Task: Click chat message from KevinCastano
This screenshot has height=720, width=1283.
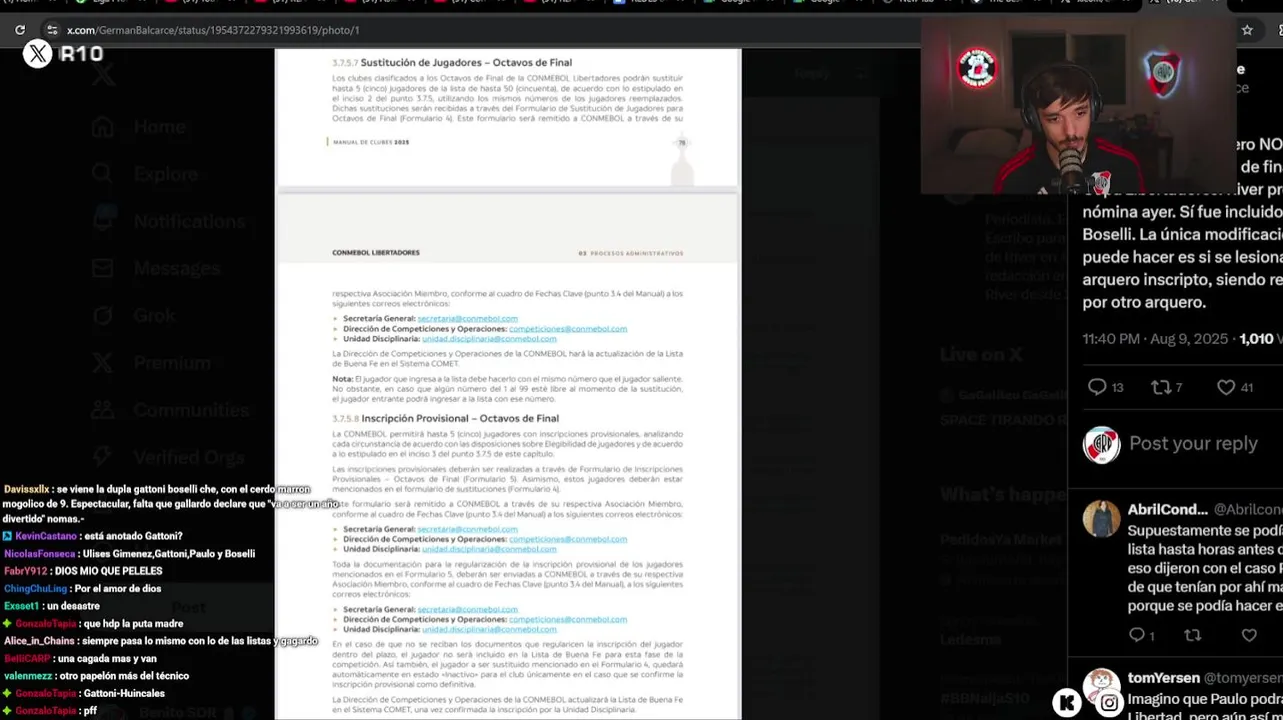Action: point(93,536)
